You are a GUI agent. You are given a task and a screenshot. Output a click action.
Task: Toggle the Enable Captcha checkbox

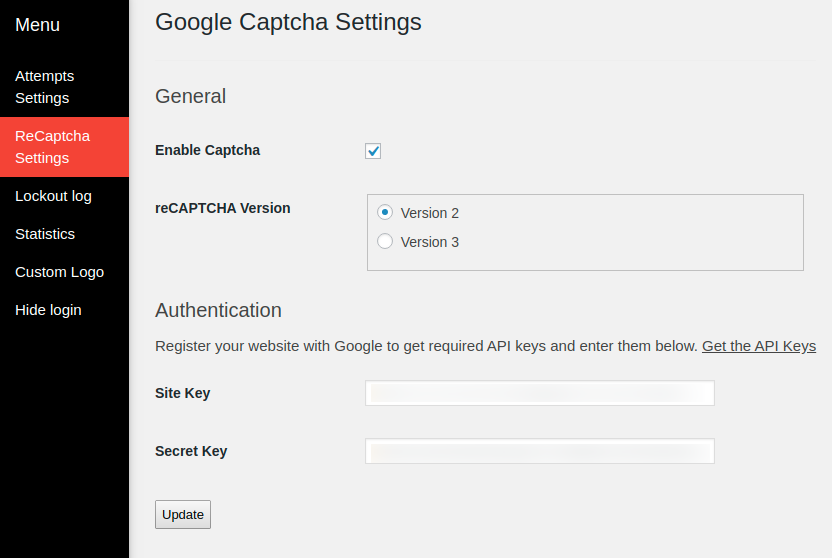[373, 151]
